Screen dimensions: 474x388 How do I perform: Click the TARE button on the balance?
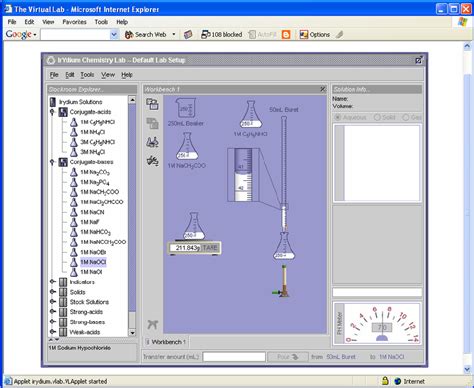pyautogui.click(x=210, y=248)
